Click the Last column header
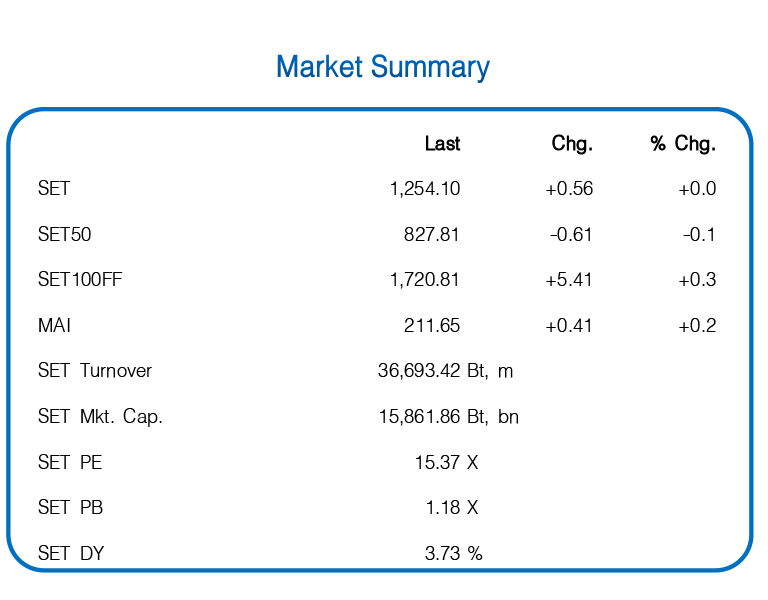Image resolution: width=768 pixels, height=600 pixels. point(442,144)
